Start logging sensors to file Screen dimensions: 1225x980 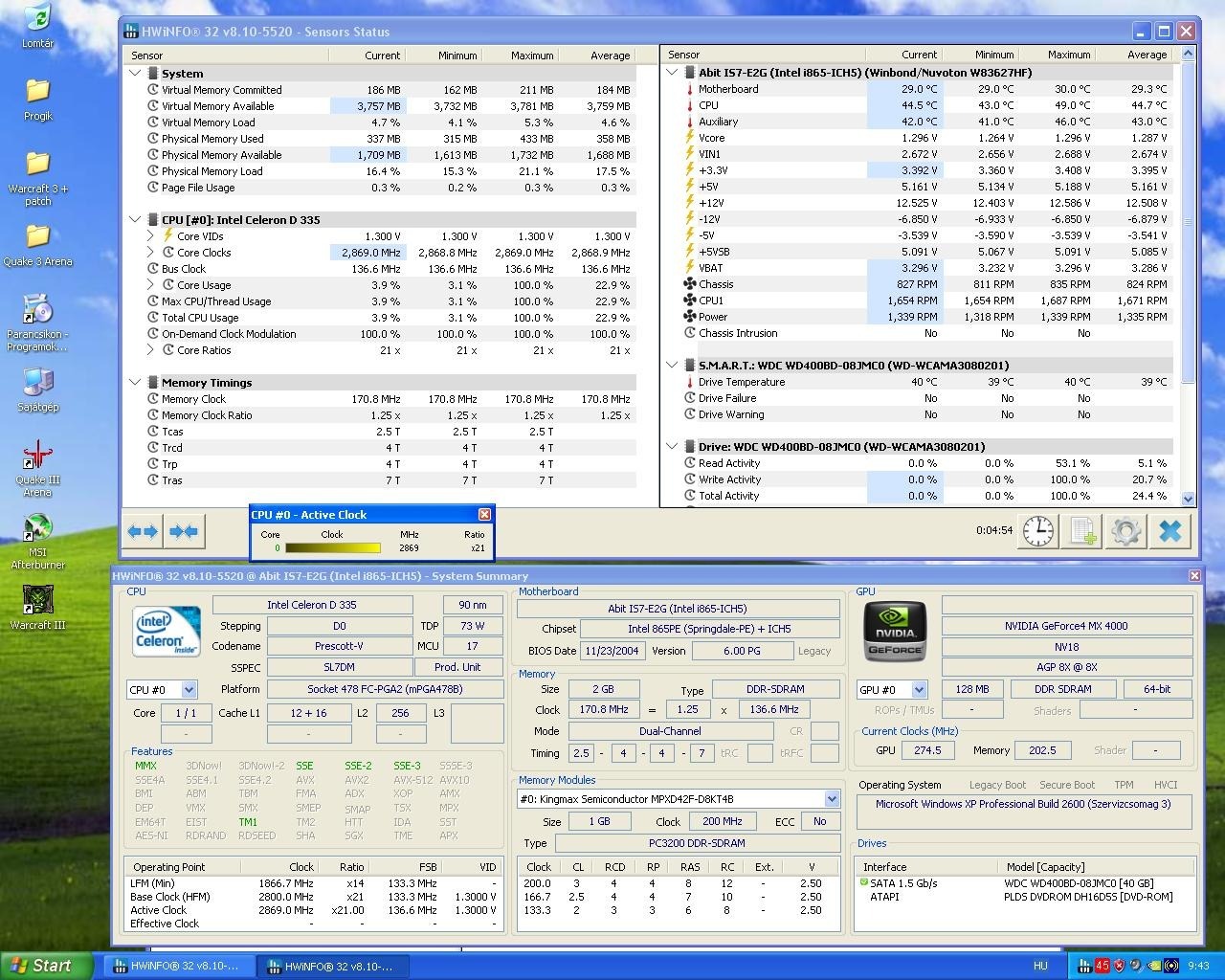tap(1082, 531)
